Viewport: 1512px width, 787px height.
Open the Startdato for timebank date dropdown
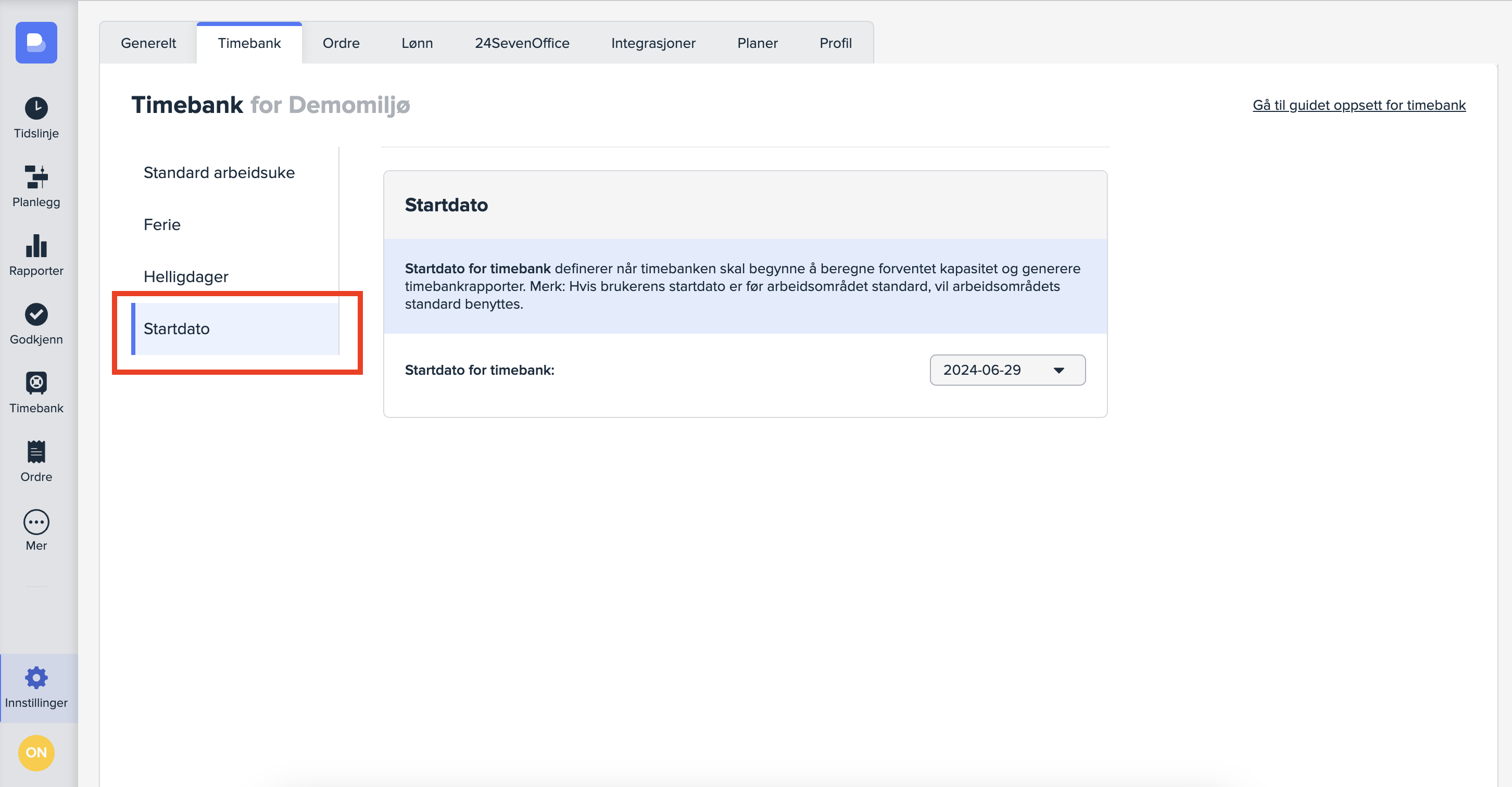click(x=1007, y=370)
